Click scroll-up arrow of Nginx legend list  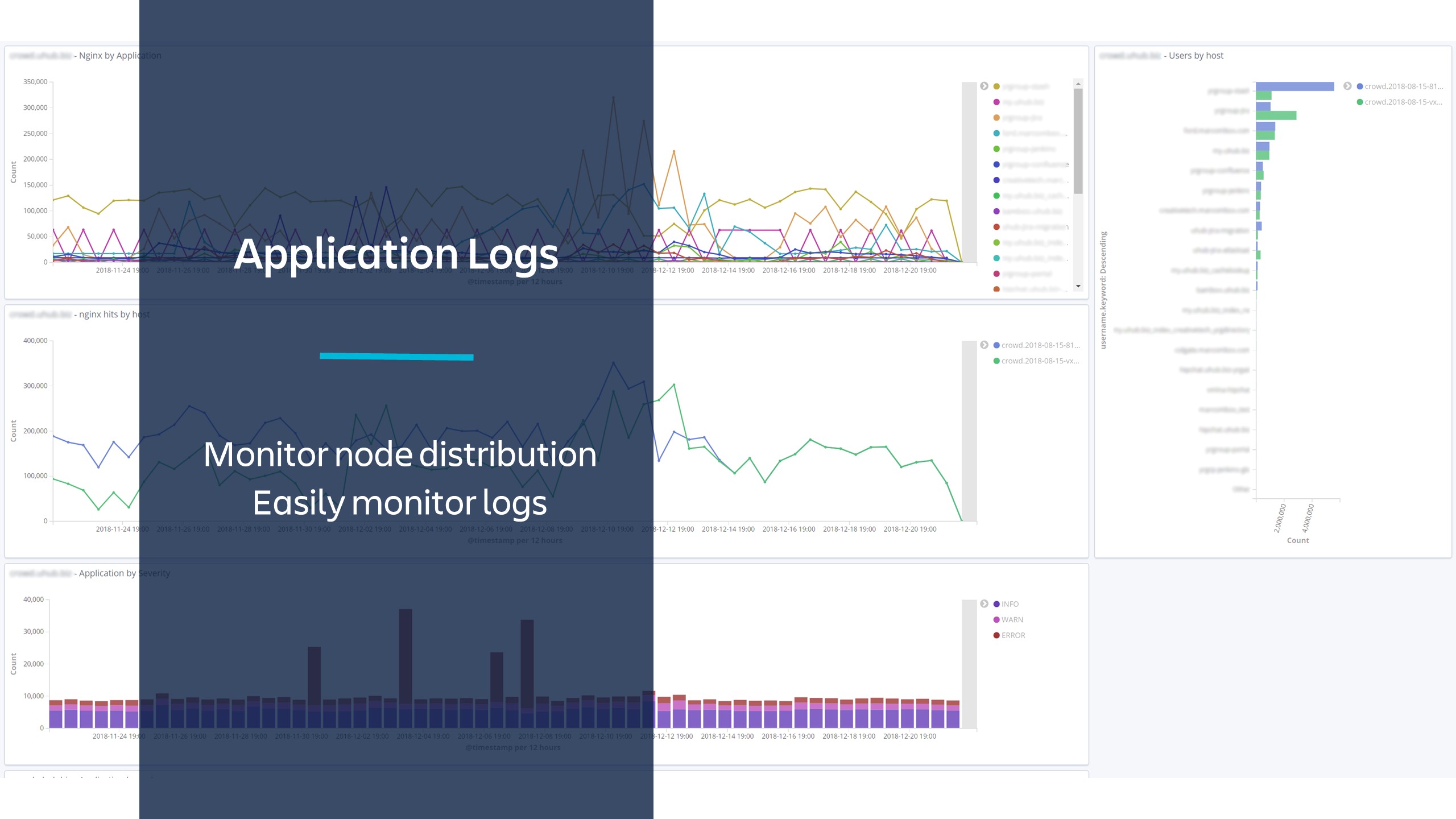pyautogui.click(x=1078, y=84)
